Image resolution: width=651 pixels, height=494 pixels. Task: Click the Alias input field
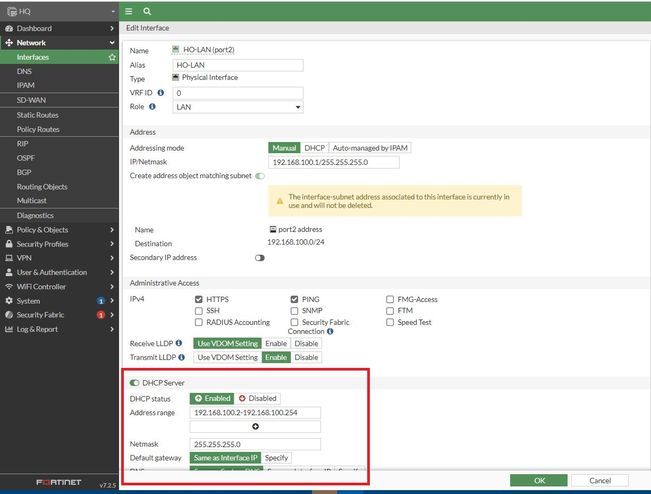(x=237, y=65)
